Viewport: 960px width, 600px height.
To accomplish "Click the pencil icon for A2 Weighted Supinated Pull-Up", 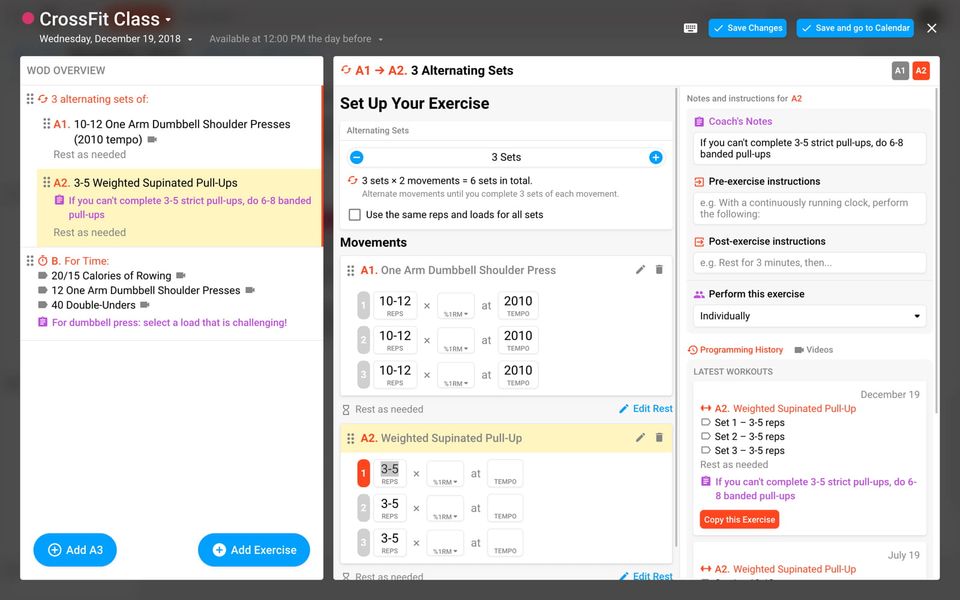I will pos(640,437).
